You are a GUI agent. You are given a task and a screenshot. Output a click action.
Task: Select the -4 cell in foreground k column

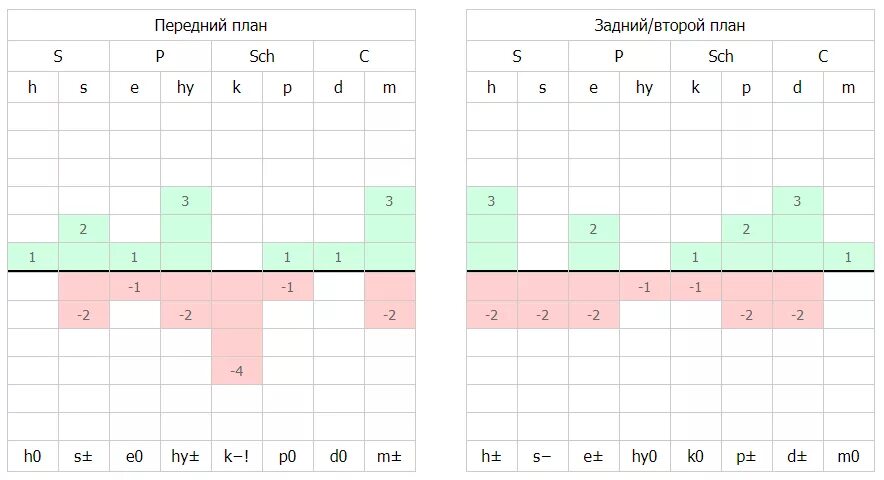(x=237, y=371)
